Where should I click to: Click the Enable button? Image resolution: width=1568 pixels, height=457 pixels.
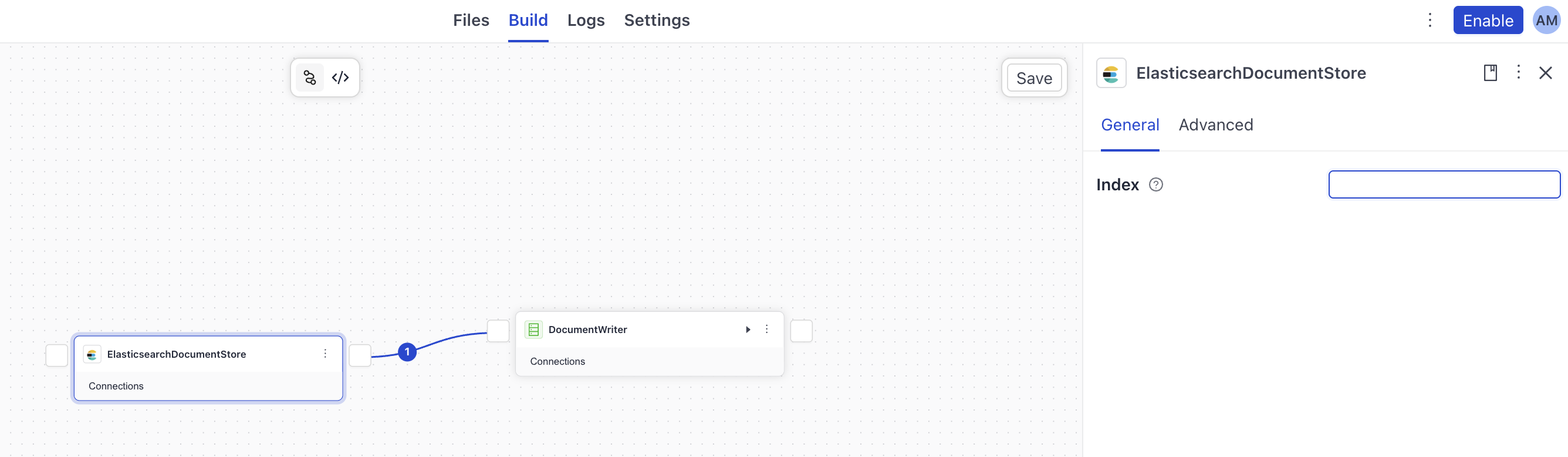tap(1488, 21)
